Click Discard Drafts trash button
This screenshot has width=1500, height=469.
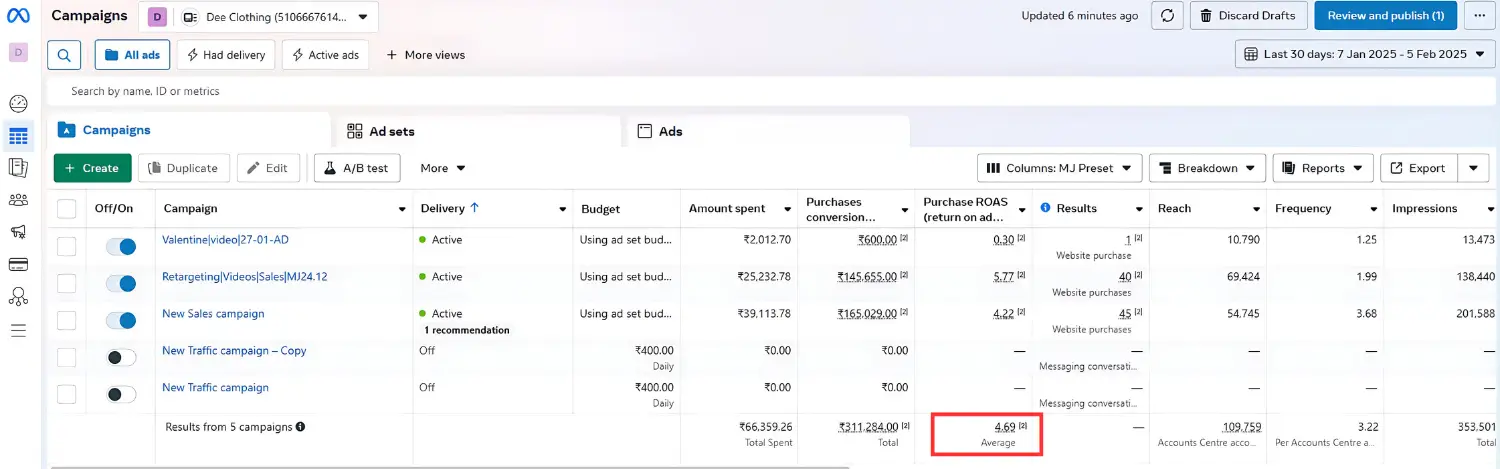(1249, 16)
